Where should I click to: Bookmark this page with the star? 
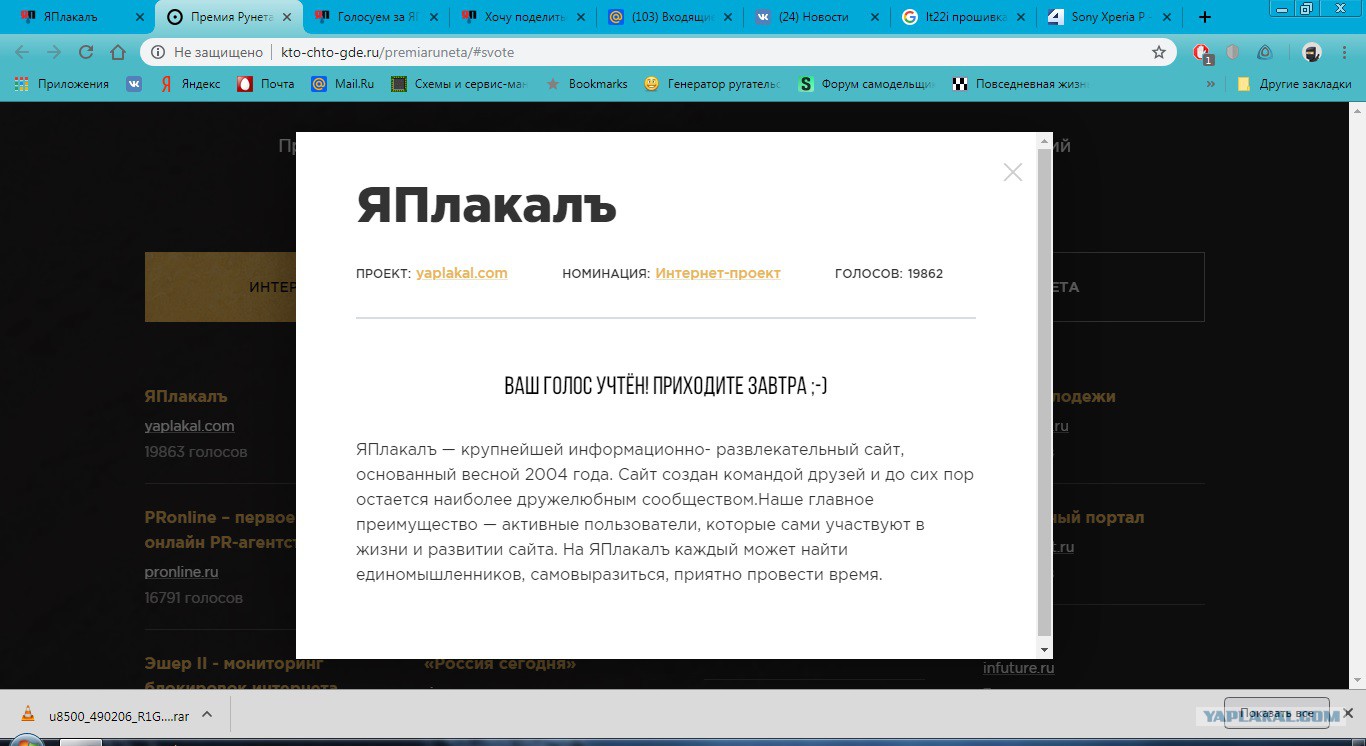(x=1159, y=52)
